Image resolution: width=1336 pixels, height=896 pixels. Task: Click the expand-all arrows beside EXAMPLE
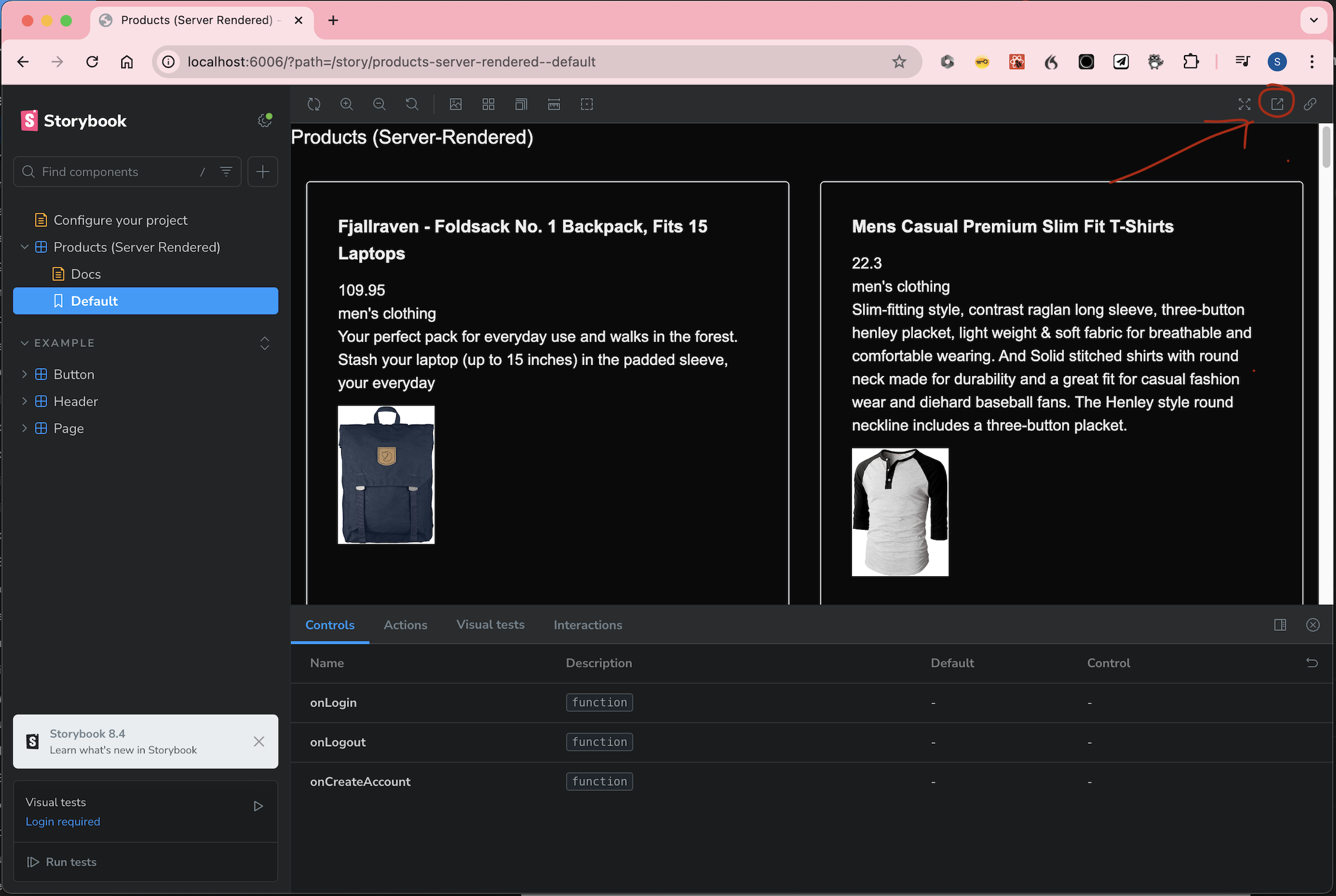tap(265, 343)
